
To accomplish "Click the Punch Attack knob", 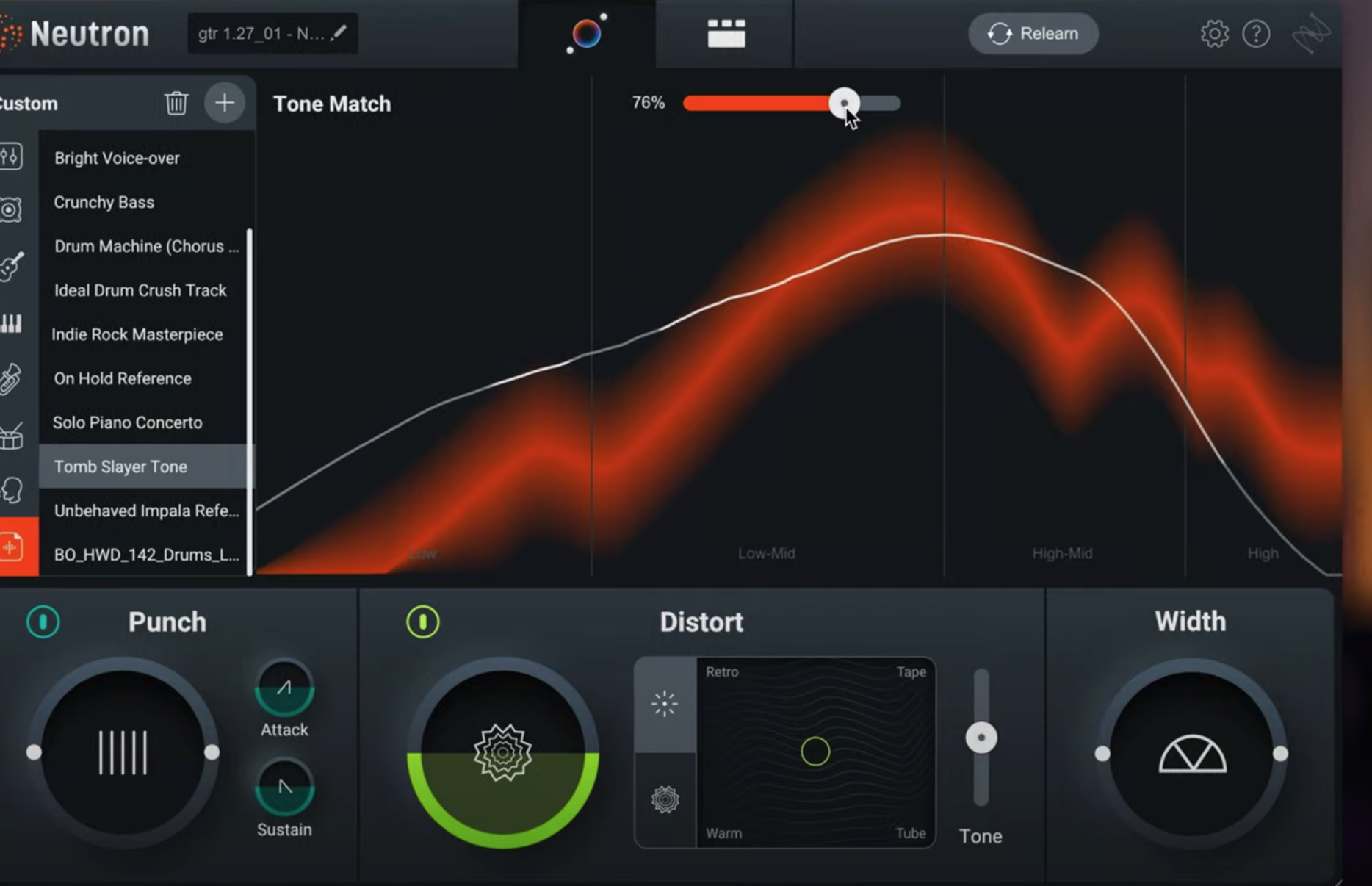I will pyautogui.click(x=284, y=688).
